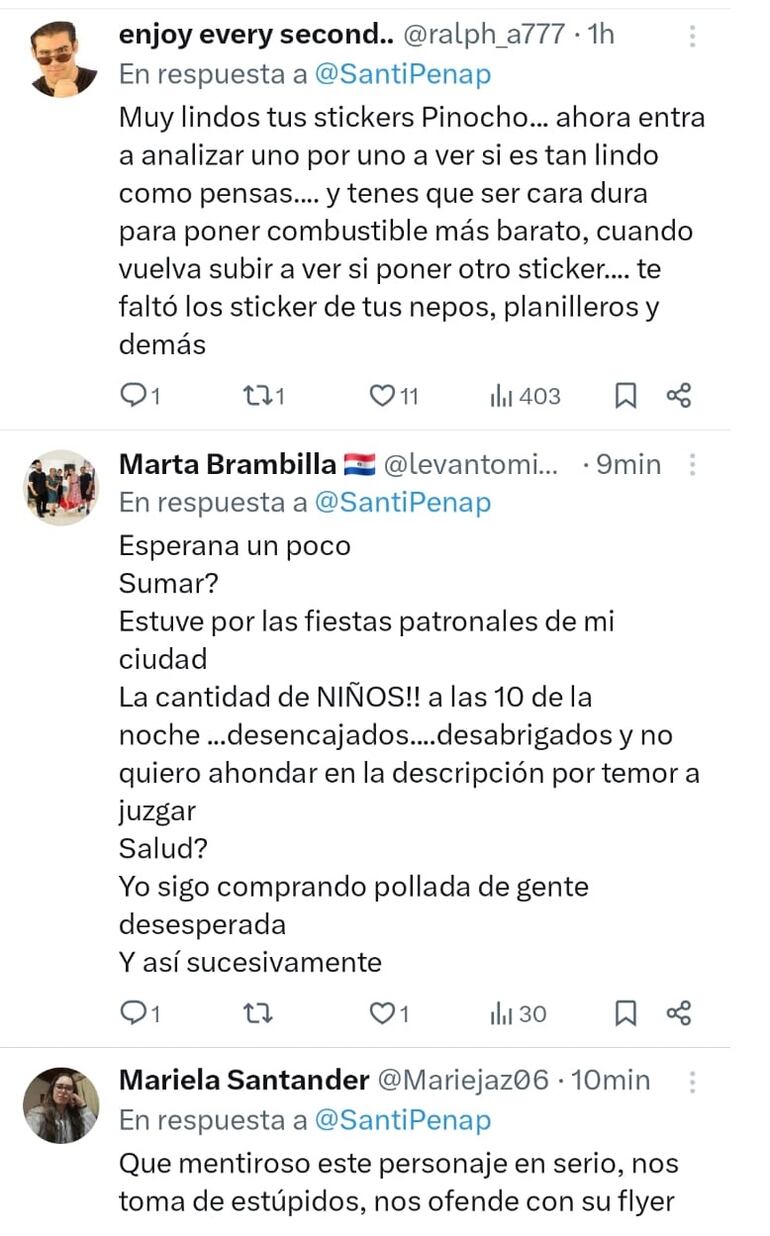Open the @SantiPenap link in Mariela's reply
Image resolution: width=770 pixels, height=1236 pixels.
[x=403, y=1120]
